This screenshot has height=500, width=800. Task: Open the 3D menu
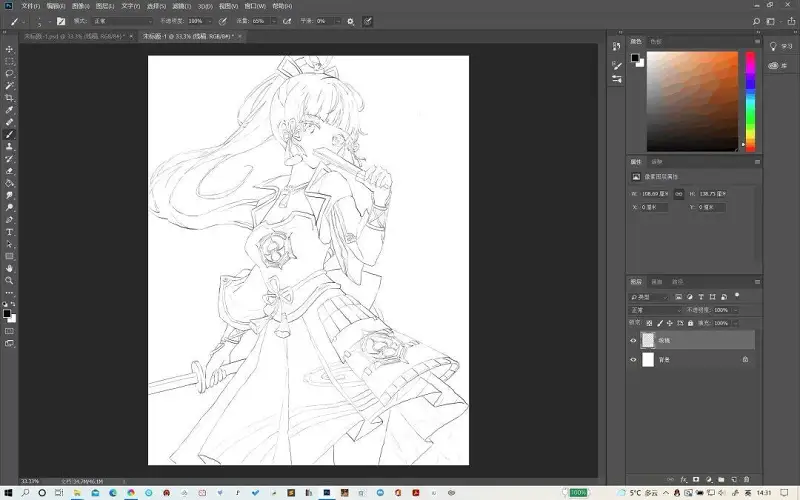(x=205, y=6)
